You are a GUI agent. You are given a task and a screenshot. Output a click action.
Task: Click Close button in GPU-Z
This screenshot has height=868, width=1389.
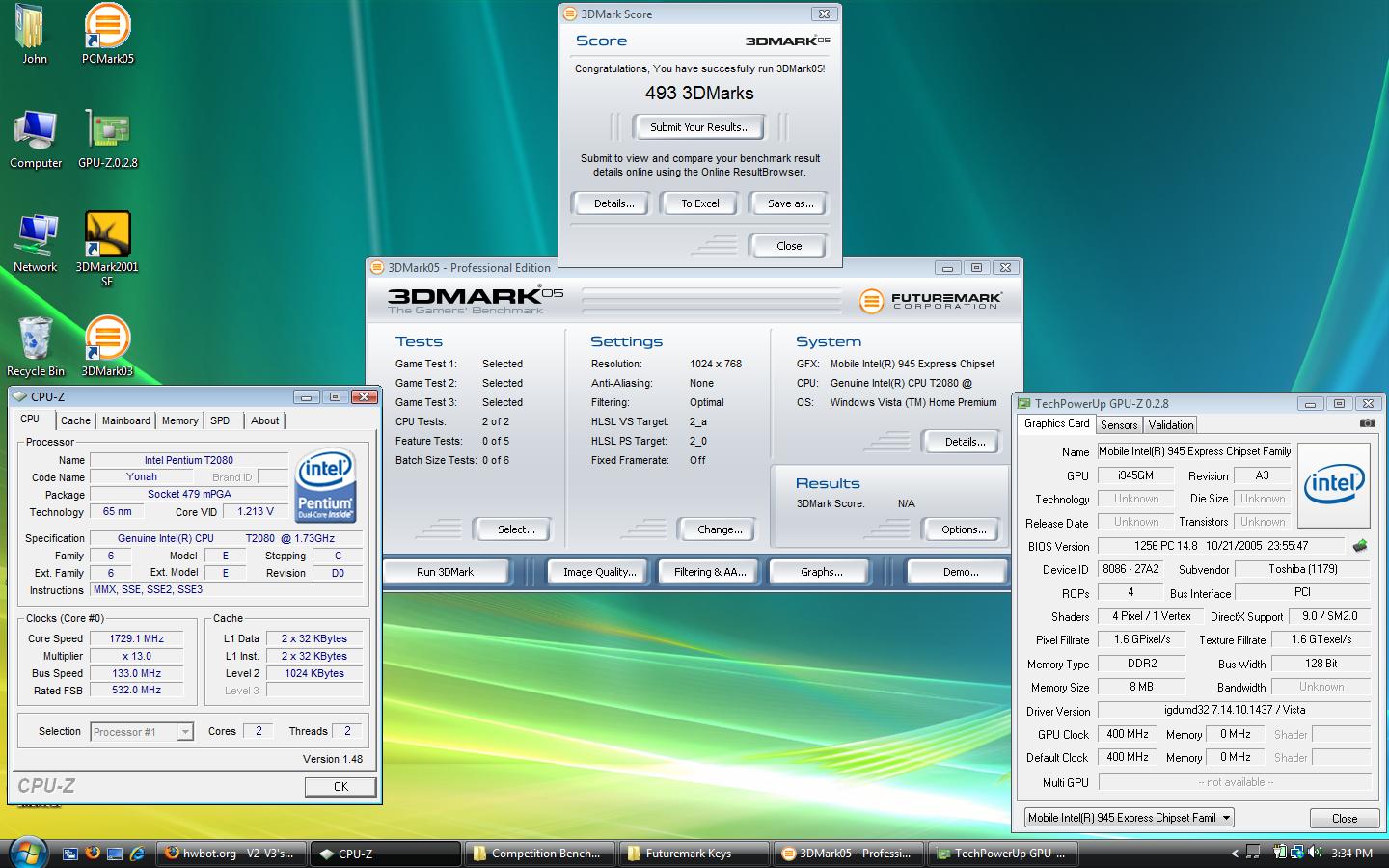coord(1344,819)
